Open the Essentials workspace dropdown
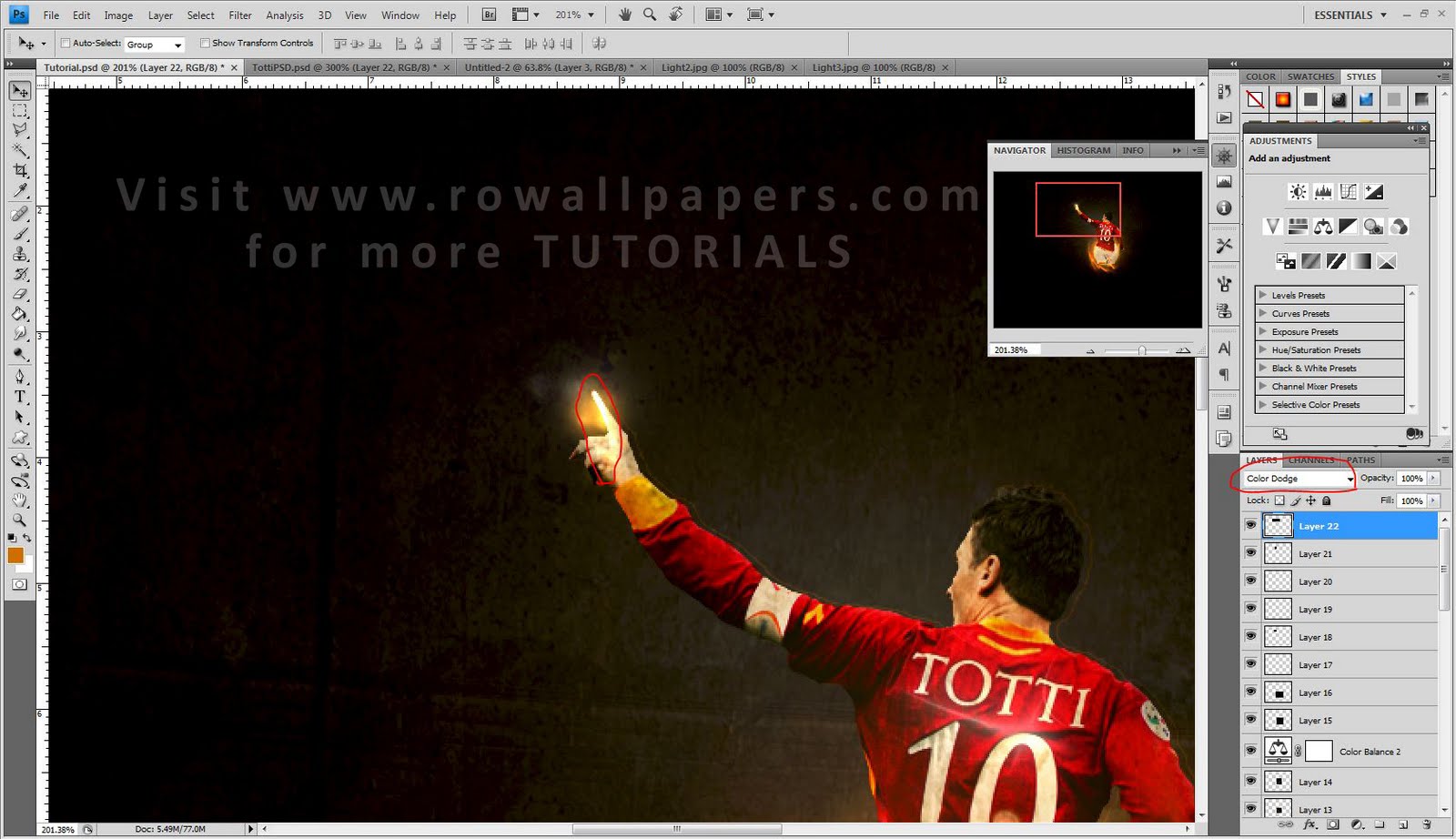1456x839 pixels. (1350, 15)
